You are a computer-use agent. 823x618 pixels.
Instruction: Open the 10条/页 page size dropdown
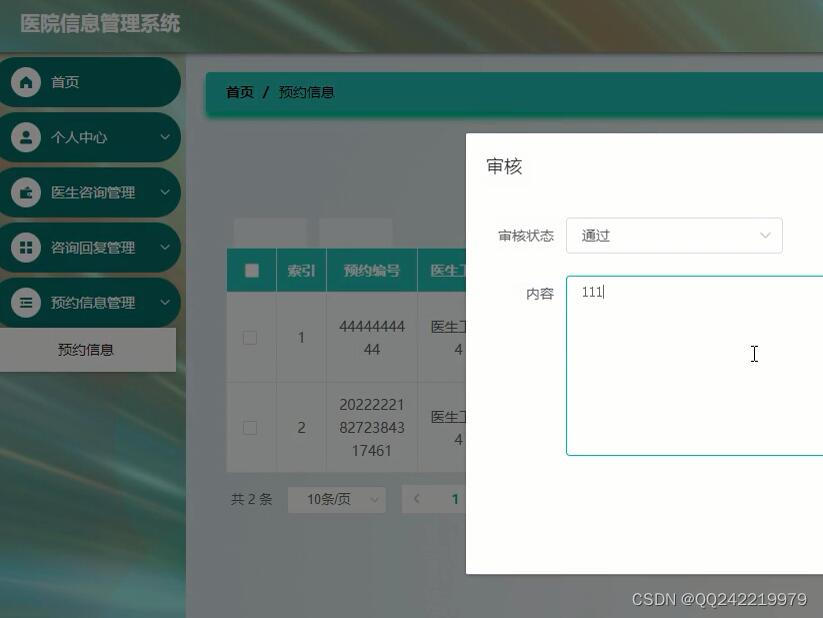point(336,498)
